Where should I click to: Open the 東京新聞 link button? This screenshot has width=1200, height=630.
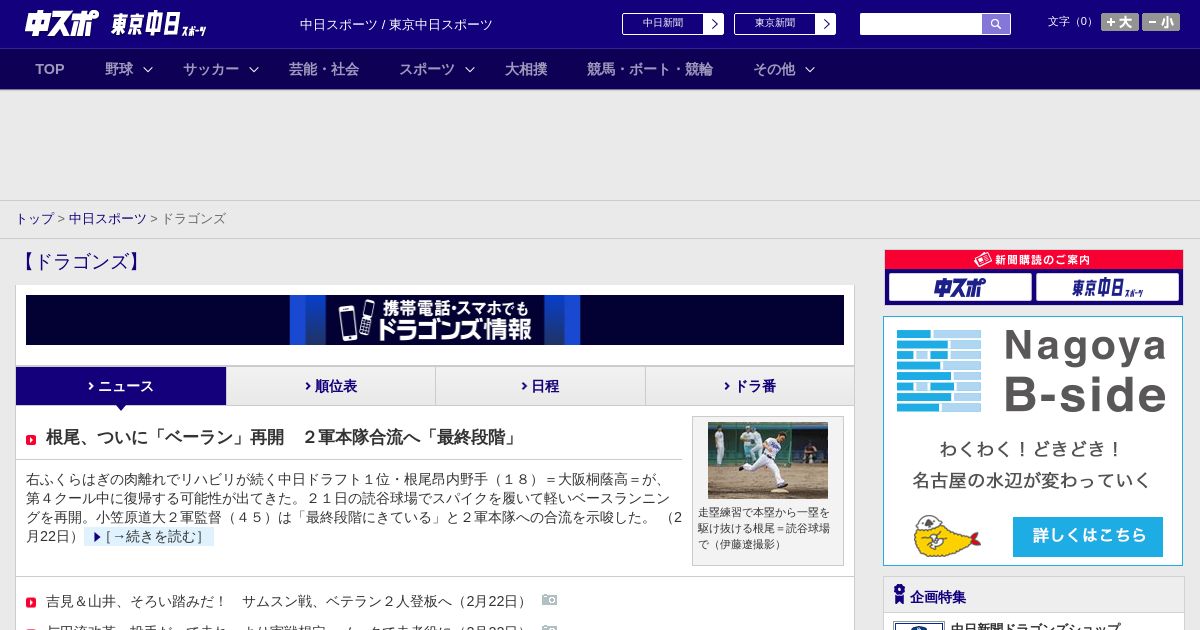tap(774, 24)
